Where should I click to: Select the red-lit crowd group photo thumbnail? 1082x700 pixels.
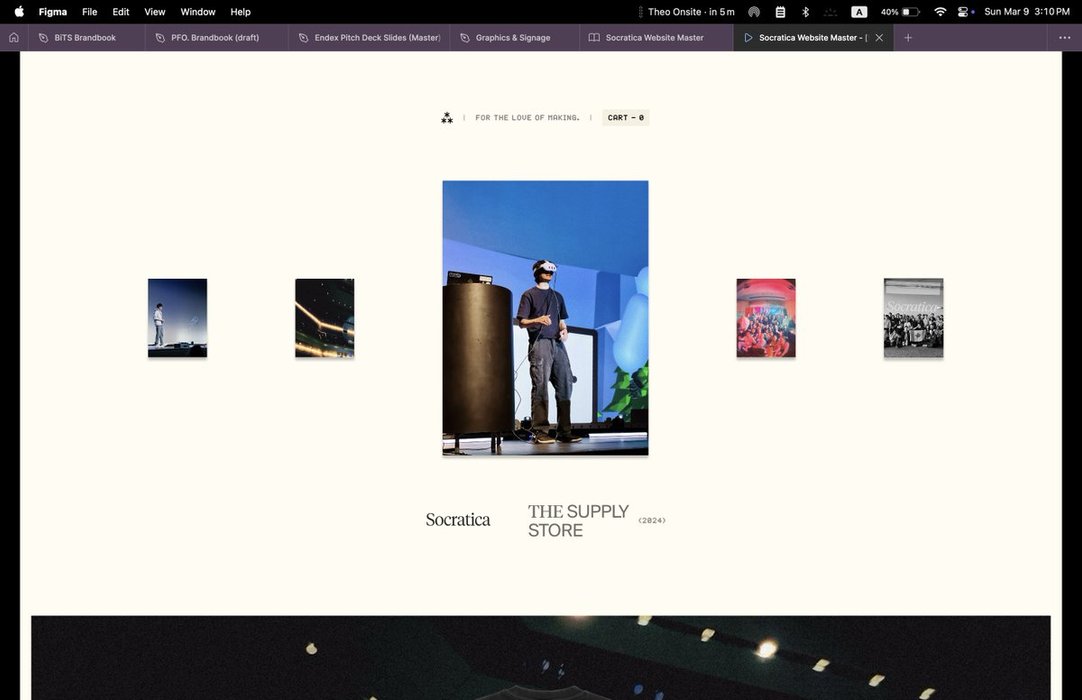(766, 318)
